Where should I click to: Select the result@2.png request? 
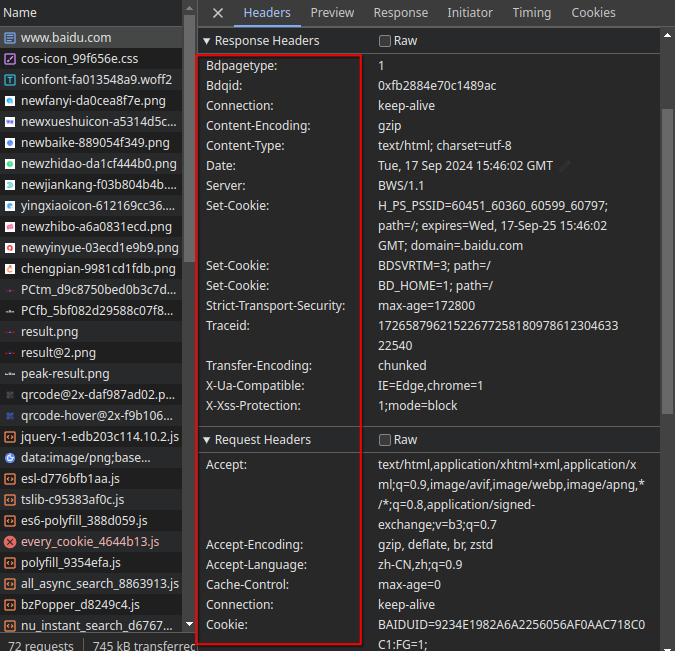[91, 353]
